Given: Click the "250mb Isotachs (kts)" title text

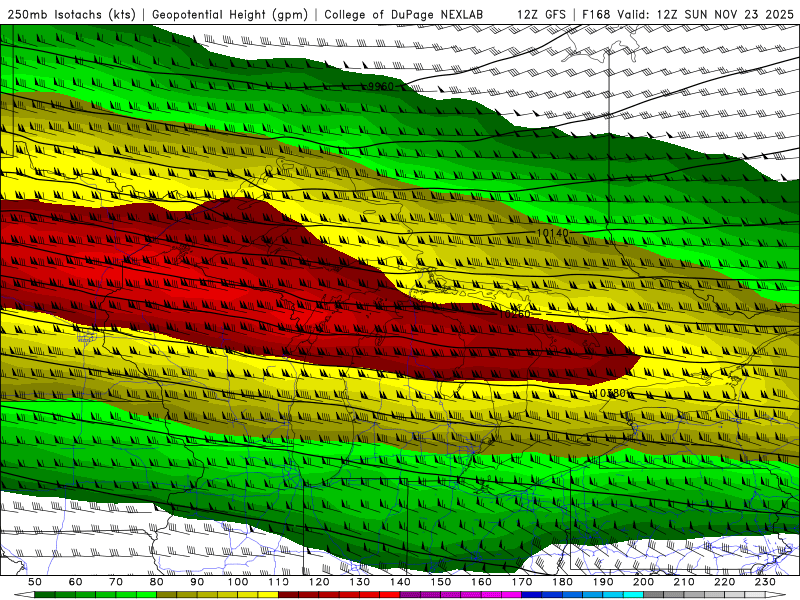Looking at the screenshot, I should (x=72, y=15).
